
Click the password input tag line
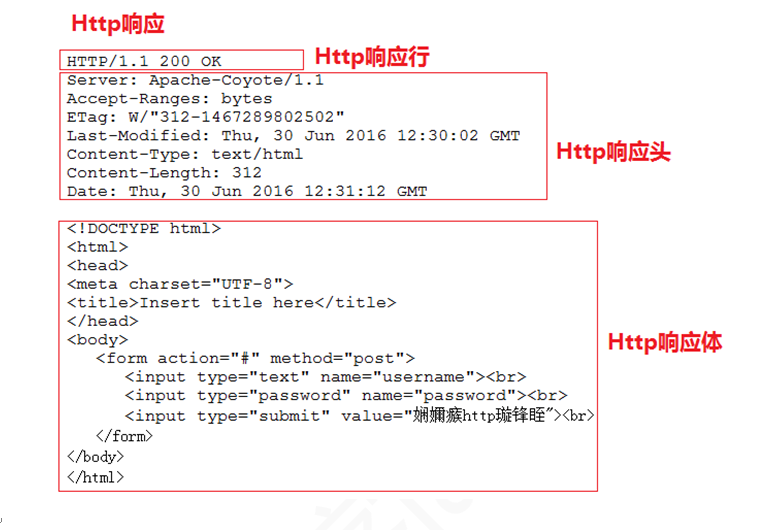pos(346,396)
